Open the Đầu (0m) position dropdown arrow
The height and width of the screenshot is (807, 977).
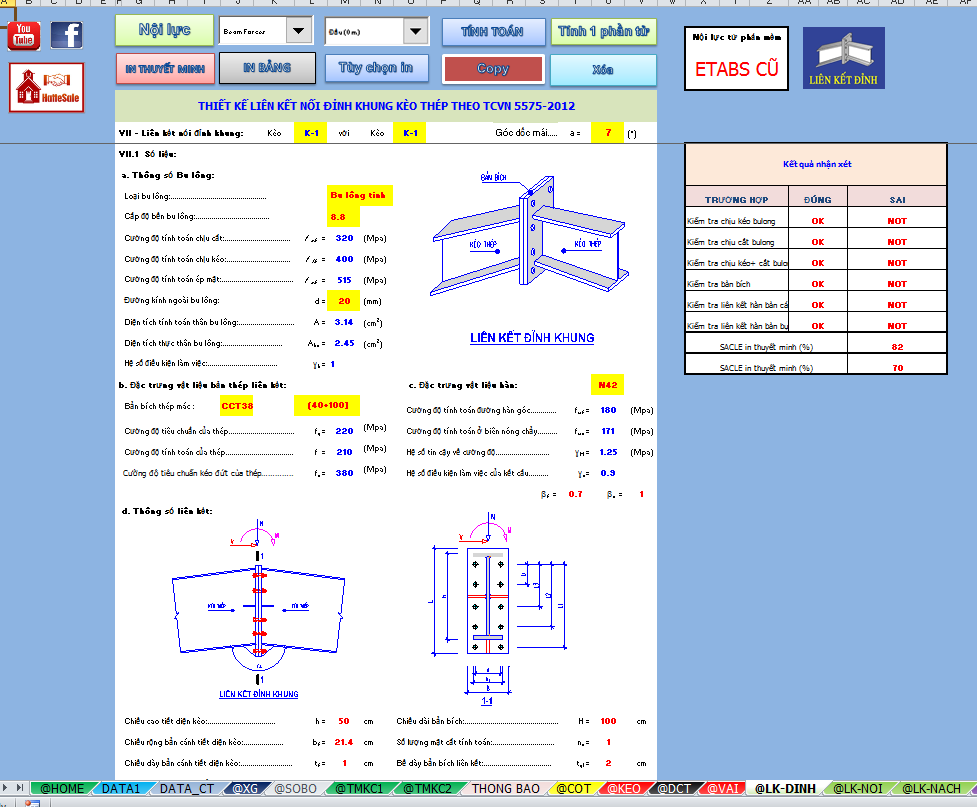[x=415, y=31]
